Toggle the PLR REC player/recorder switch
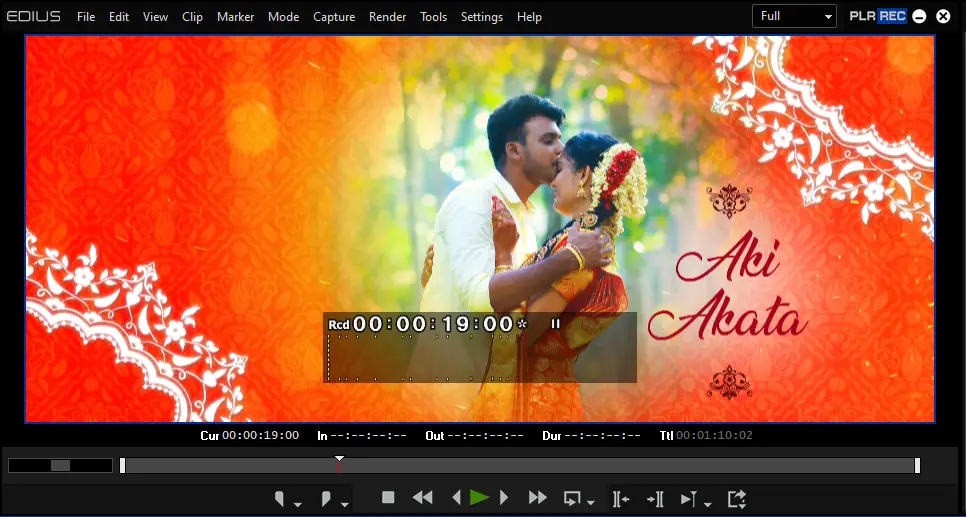The image size is (966, 517). [x=877, y=16]
